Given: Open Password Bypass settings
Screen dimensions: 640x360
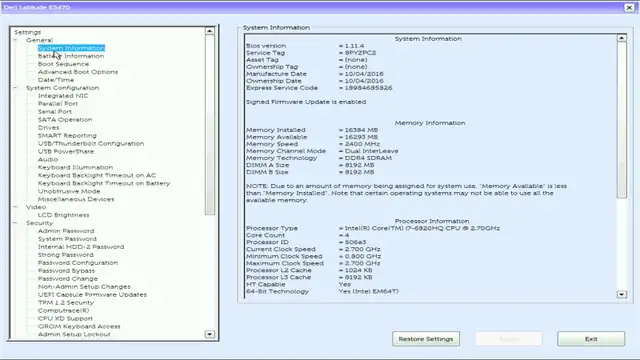Looking at the screenshot, I should click(x=66, y=271).
